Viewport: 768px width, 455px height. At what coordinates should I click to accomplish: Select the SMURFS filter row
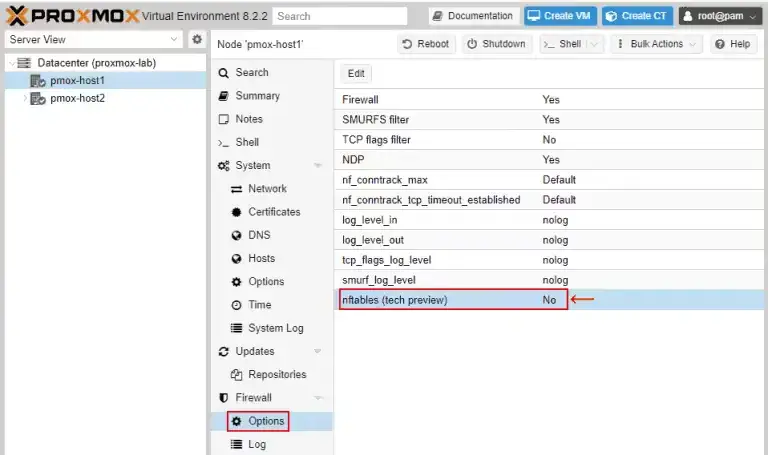[549, 120]
